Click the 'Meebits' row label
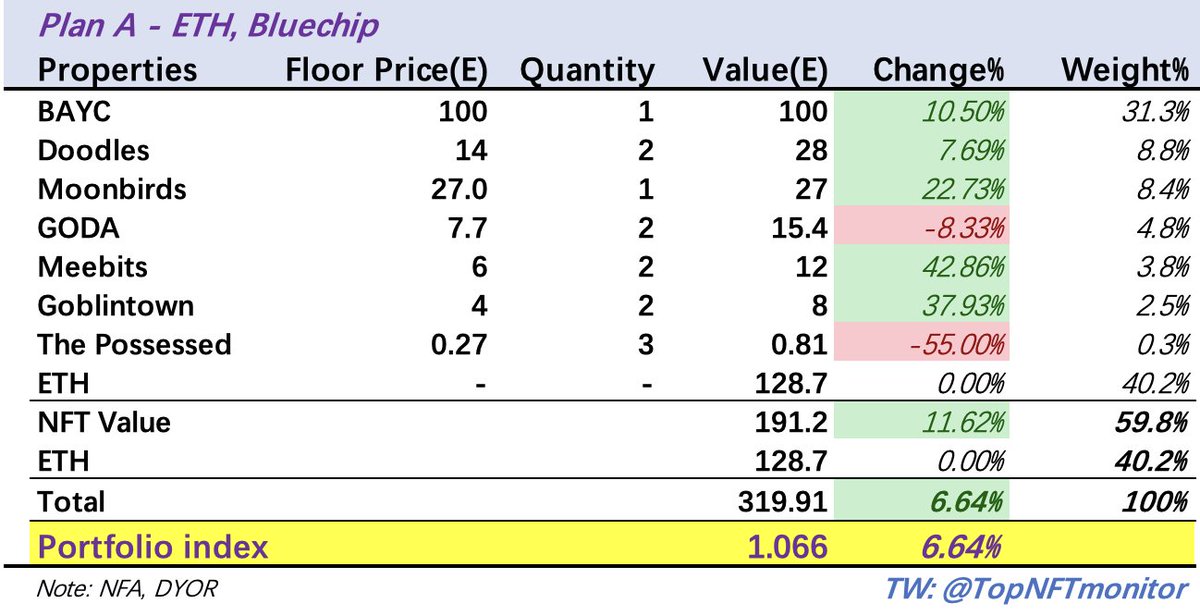 click(x=91, y=267)
